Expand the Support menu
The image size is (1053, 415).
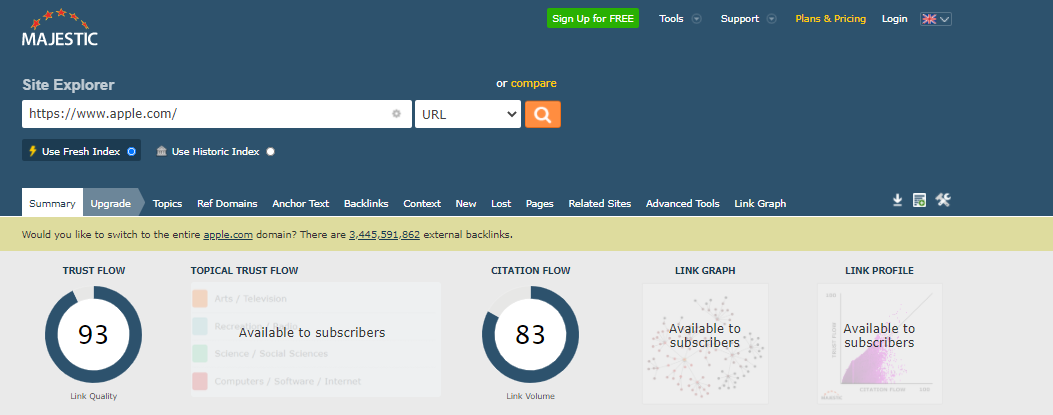[748, 19]
